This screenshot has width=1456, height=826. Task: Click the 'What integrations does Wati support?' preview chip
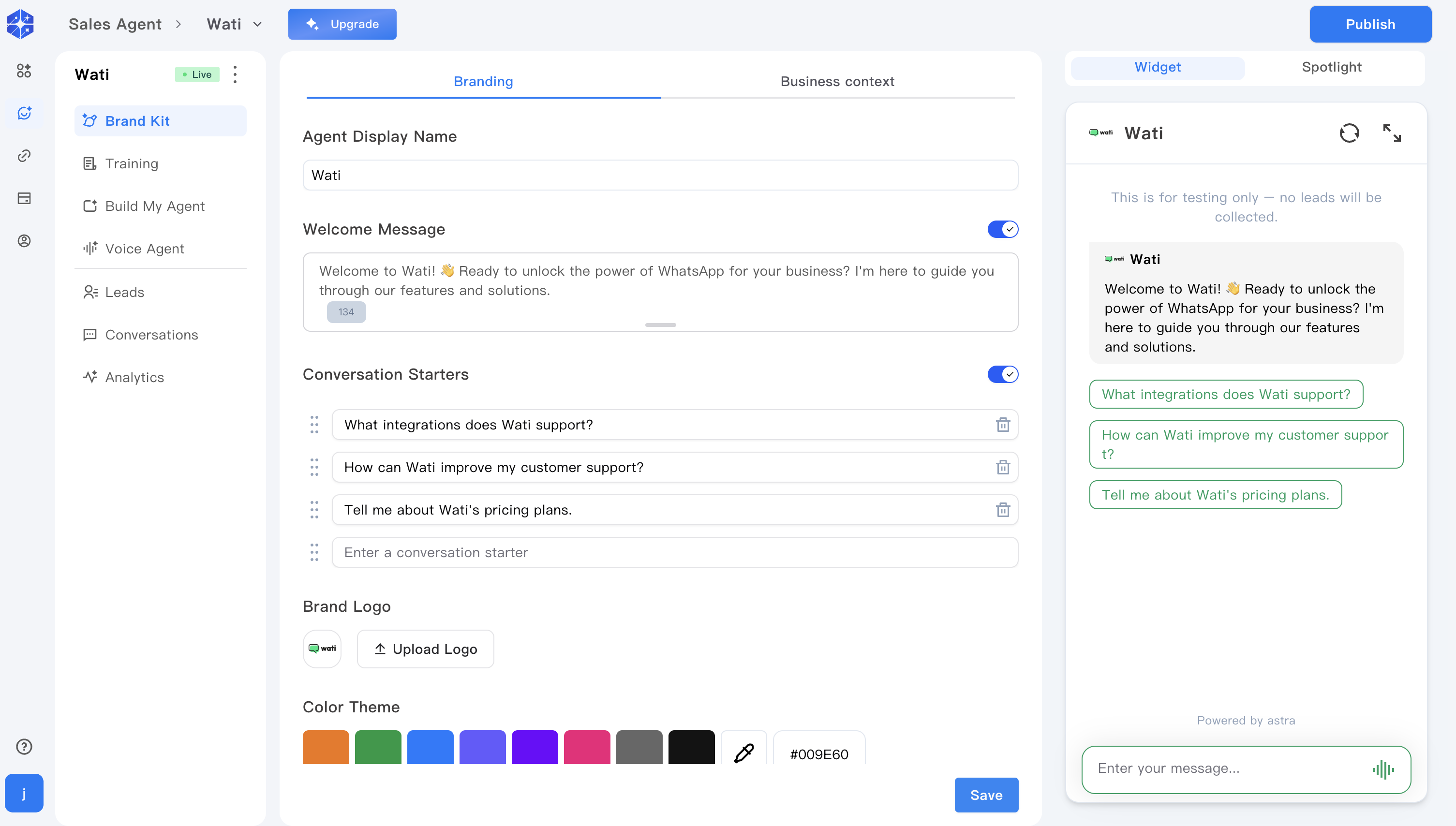pyautogui.click(x=1226, y=394)
